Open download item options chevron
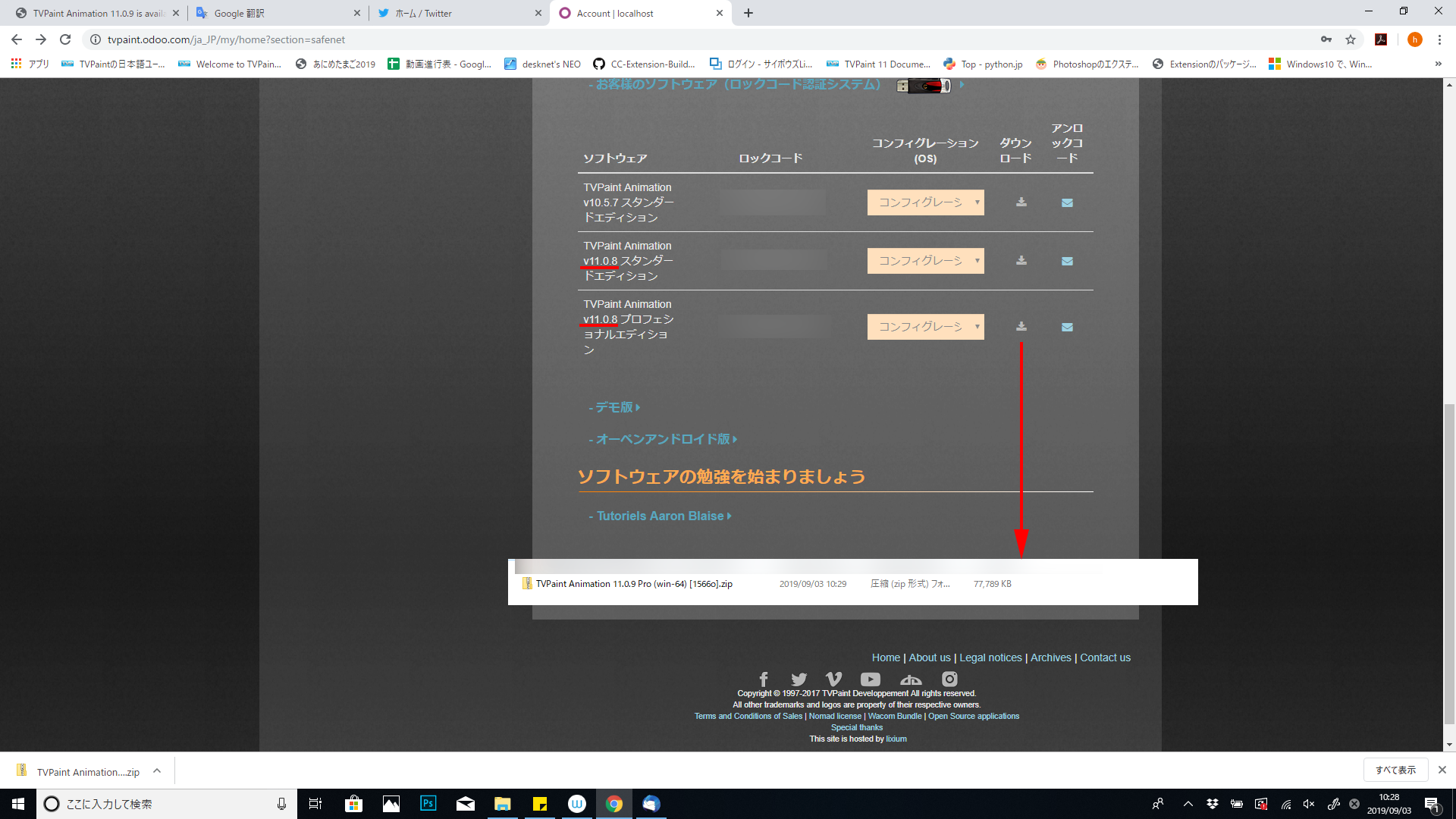This screenshot has height=819, width=1456. 157,770
